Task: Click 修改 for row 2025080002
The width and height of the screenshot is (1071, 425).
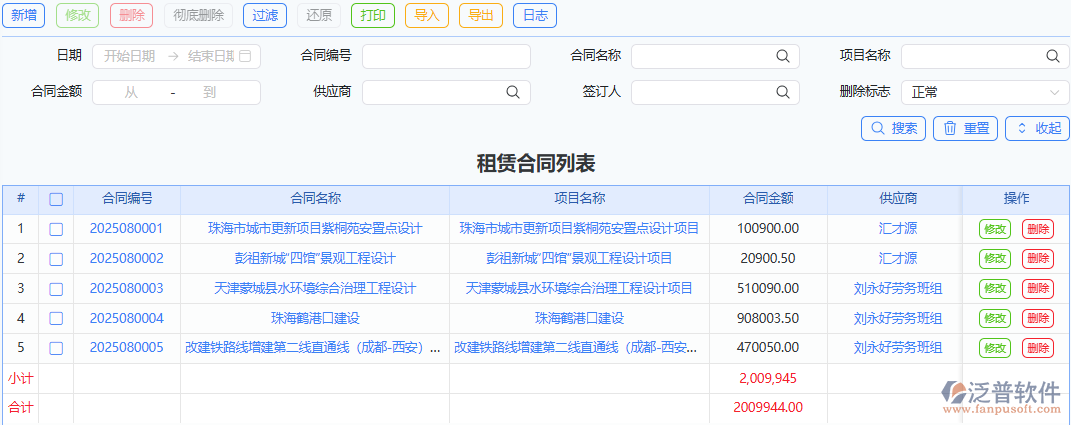Action: pyautogui.click(x=994, y=259)
